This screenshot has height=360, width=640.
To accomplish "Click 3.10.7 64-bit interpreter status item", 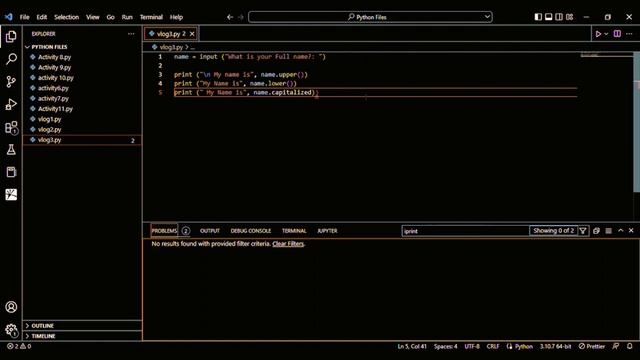I will [556, 346].
